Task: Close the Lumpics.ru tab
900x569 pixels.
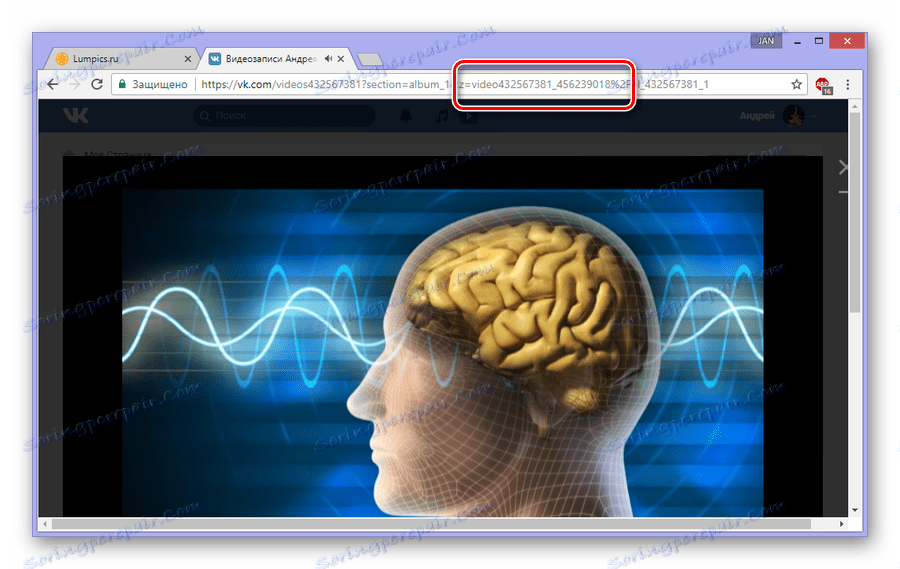Action: click(x=188, y=59)
